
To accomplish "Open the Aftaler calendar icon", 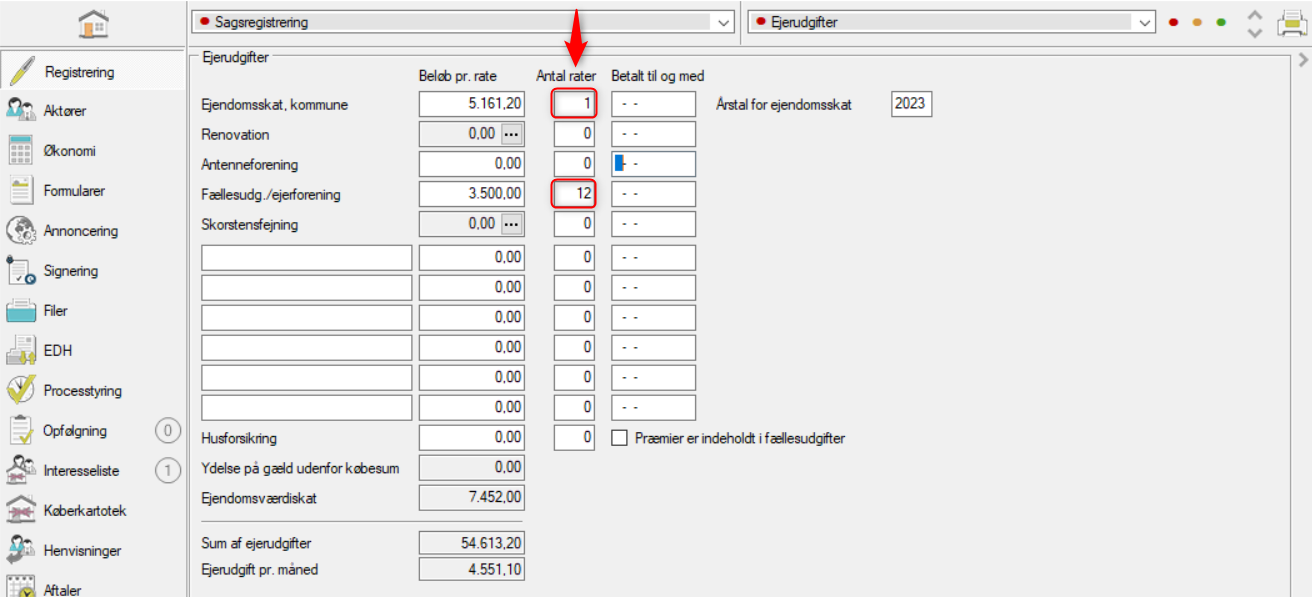I will (21, 587).
